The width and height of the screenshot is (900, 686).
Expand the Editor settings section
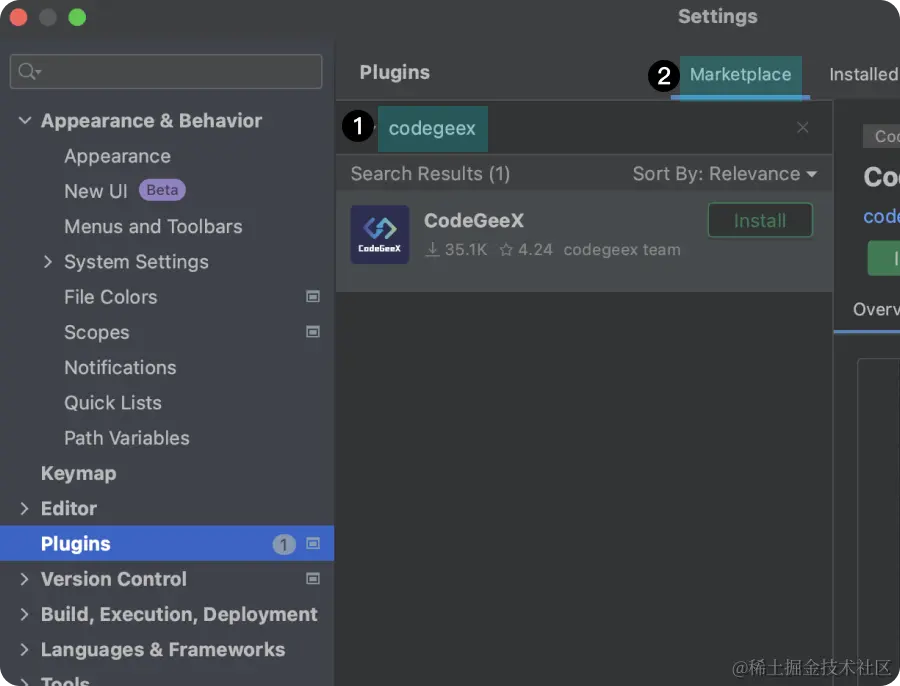click(24, 508)
